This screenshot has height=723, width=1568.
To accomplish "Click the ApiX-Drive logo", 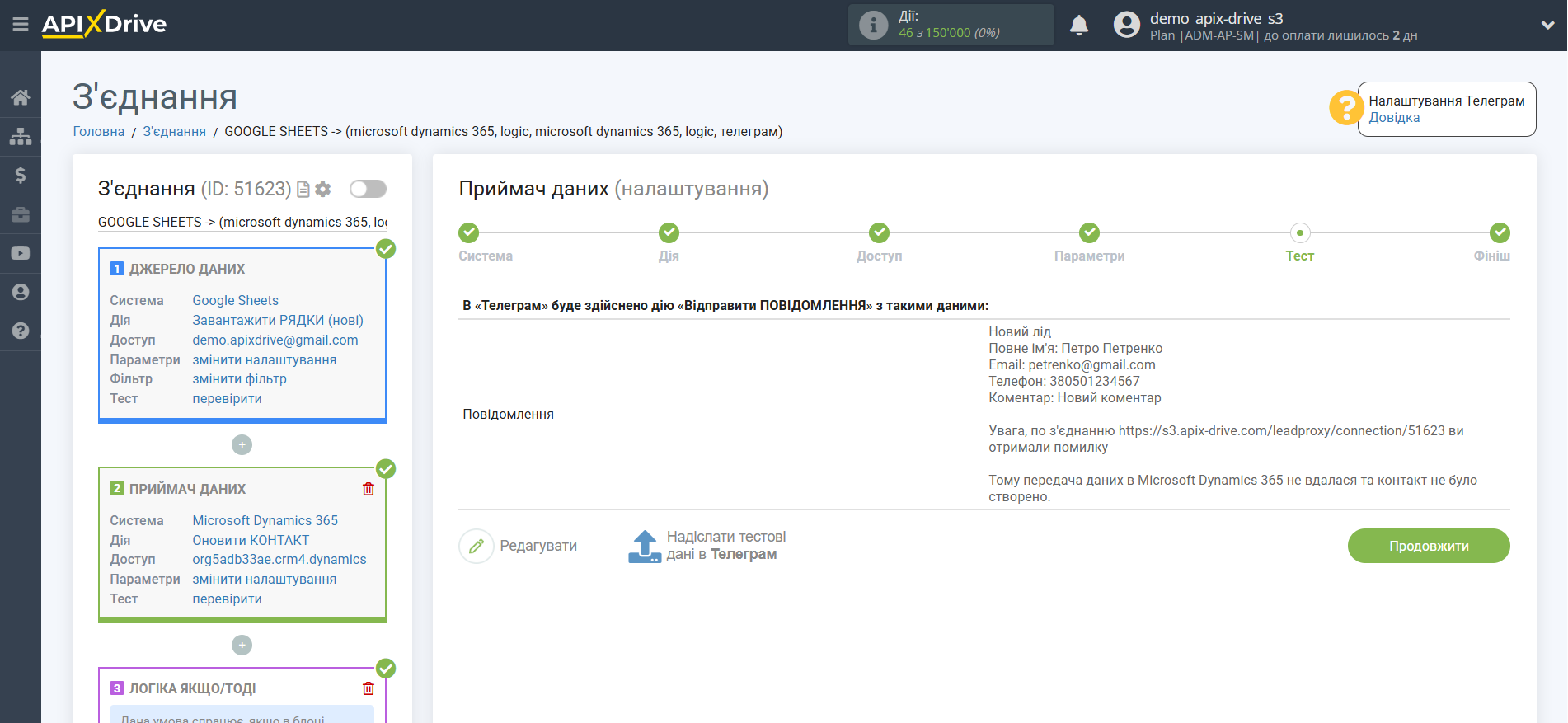I will point(104,24).
